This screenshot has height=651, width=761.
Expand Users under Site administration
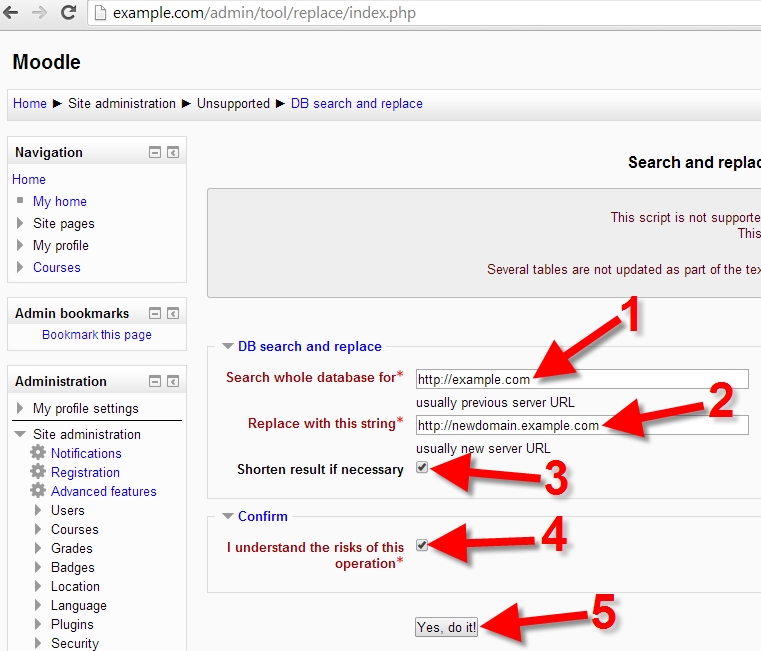pyautogui.click(x=38, y=510)
